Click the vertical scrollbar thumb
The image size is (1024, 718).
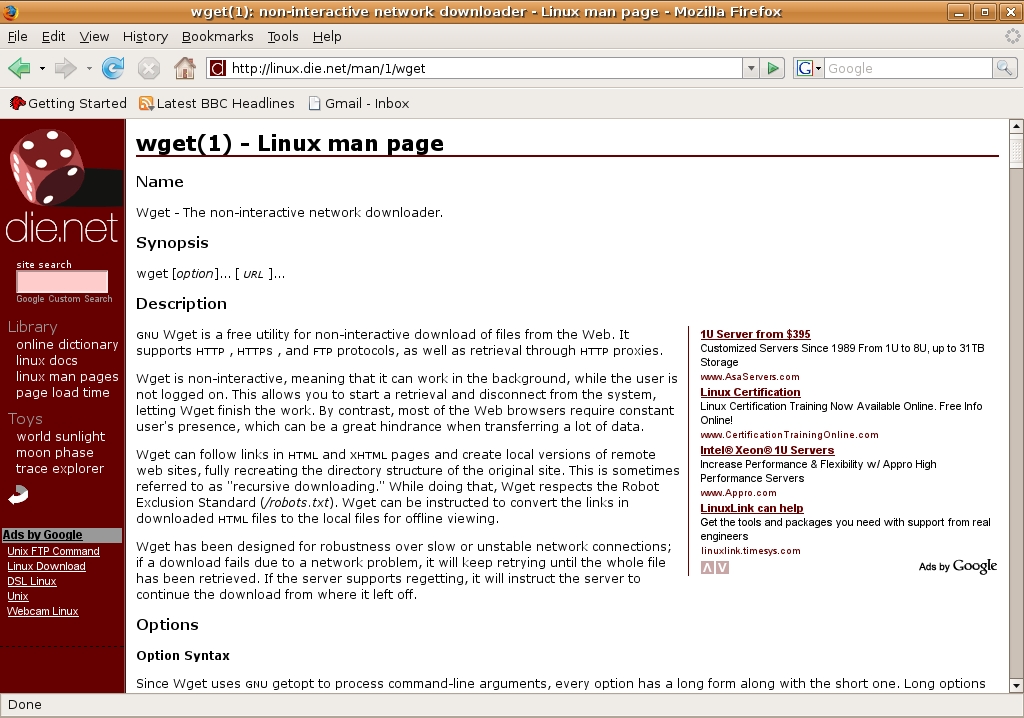click(1016, 150)
